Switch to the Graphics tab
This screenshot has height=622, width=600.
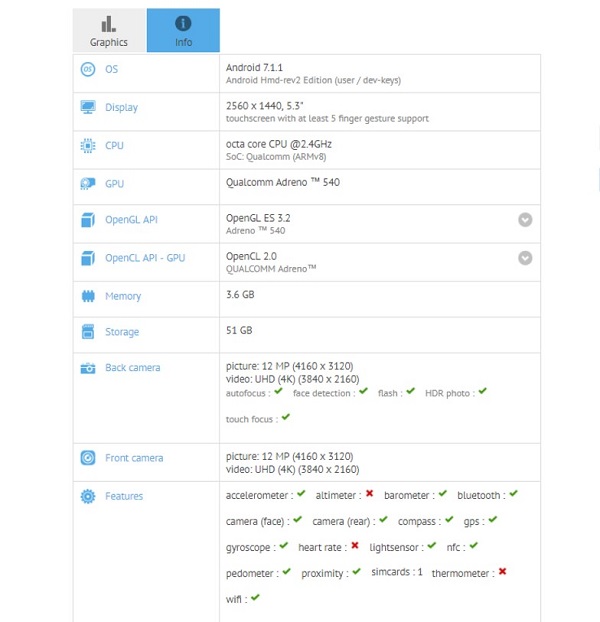pos(109,30)
